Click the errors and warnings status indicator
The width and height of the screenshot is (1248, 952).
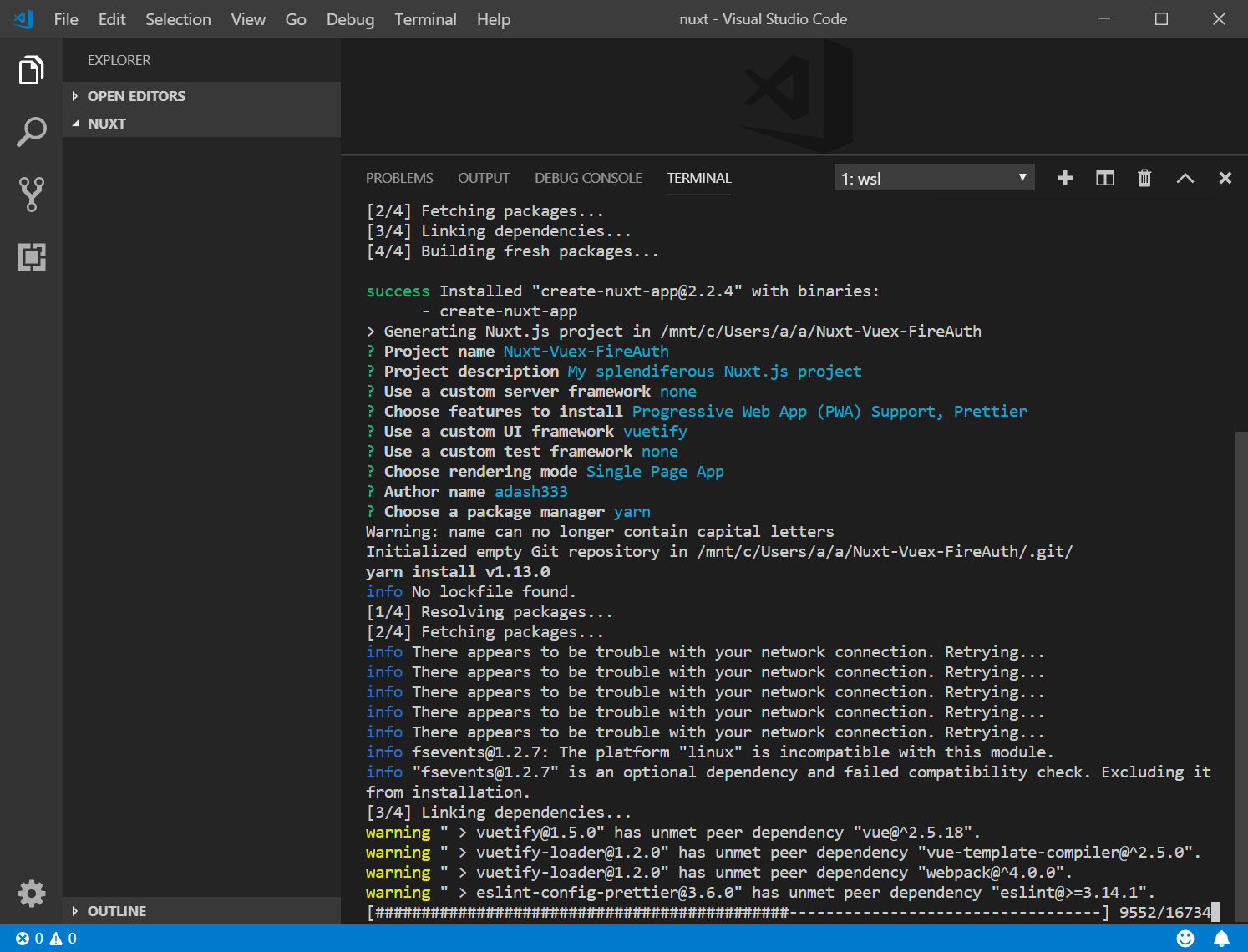click(47, 939)
